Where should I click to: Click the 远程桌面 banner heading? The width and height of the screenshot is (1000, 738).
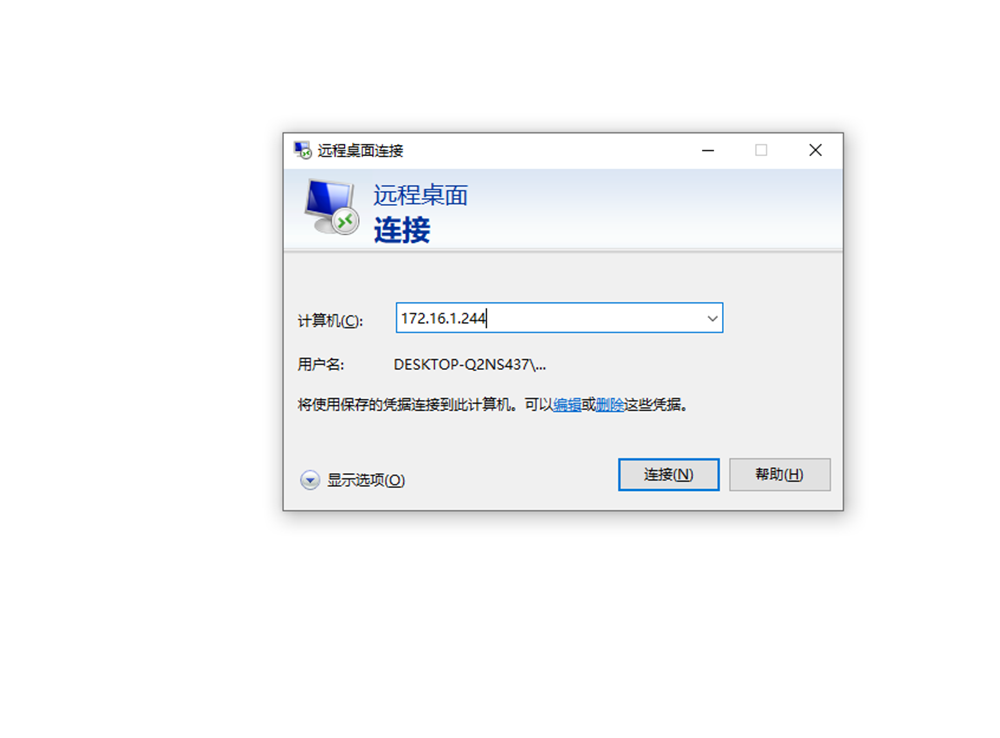[420, 195]
